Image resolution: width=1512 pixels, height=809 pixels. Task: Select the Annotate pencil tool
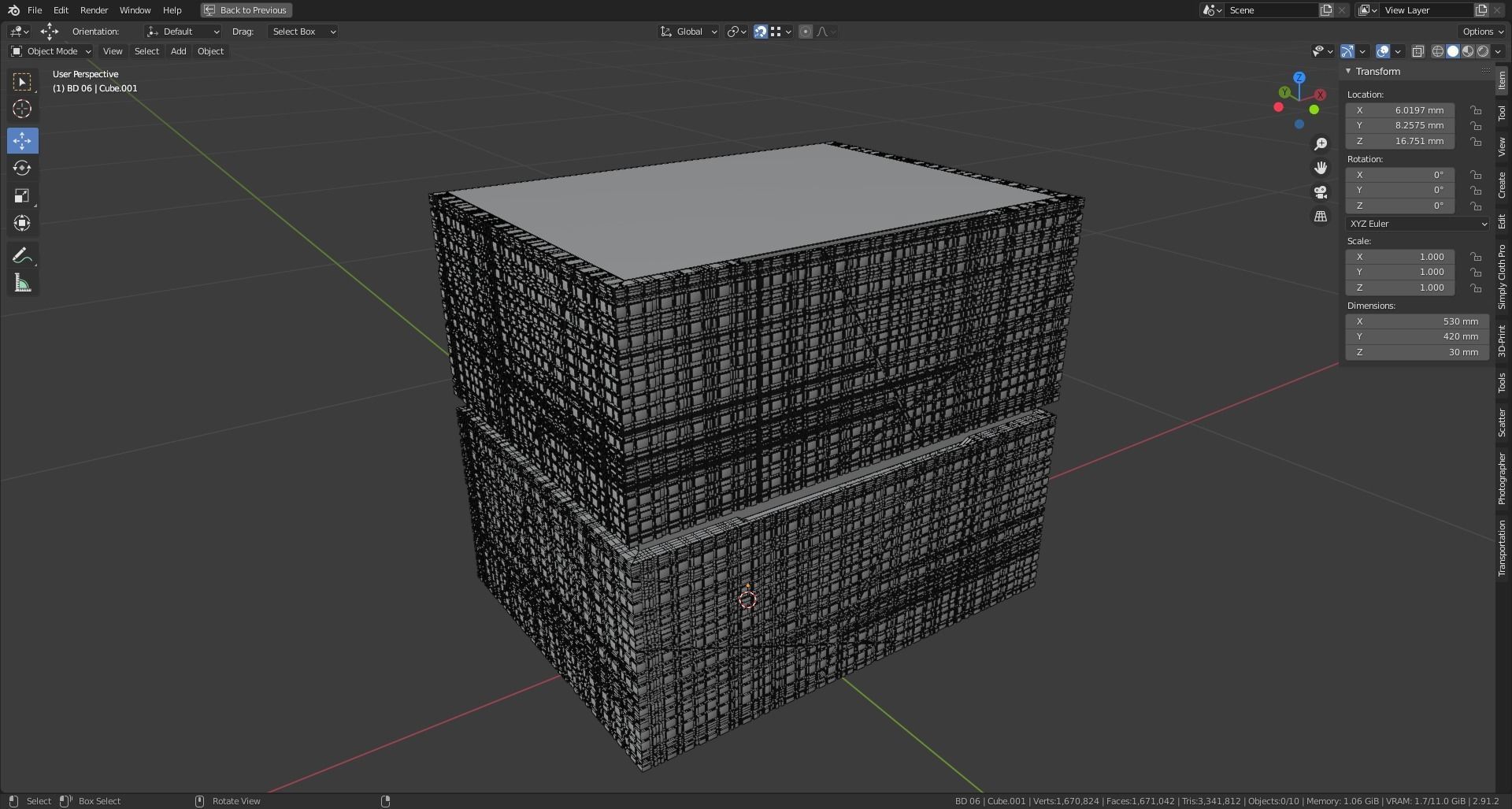coord(22,256)
